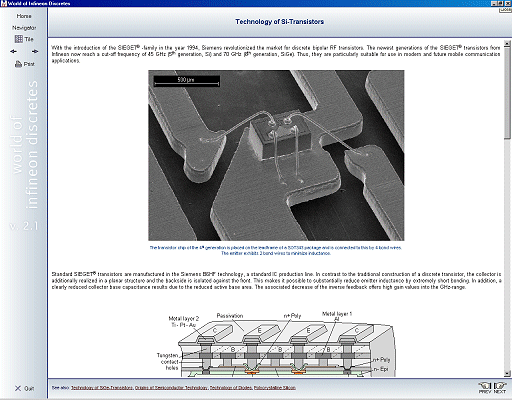Click the scrollbar up arrow

[507, 44]
